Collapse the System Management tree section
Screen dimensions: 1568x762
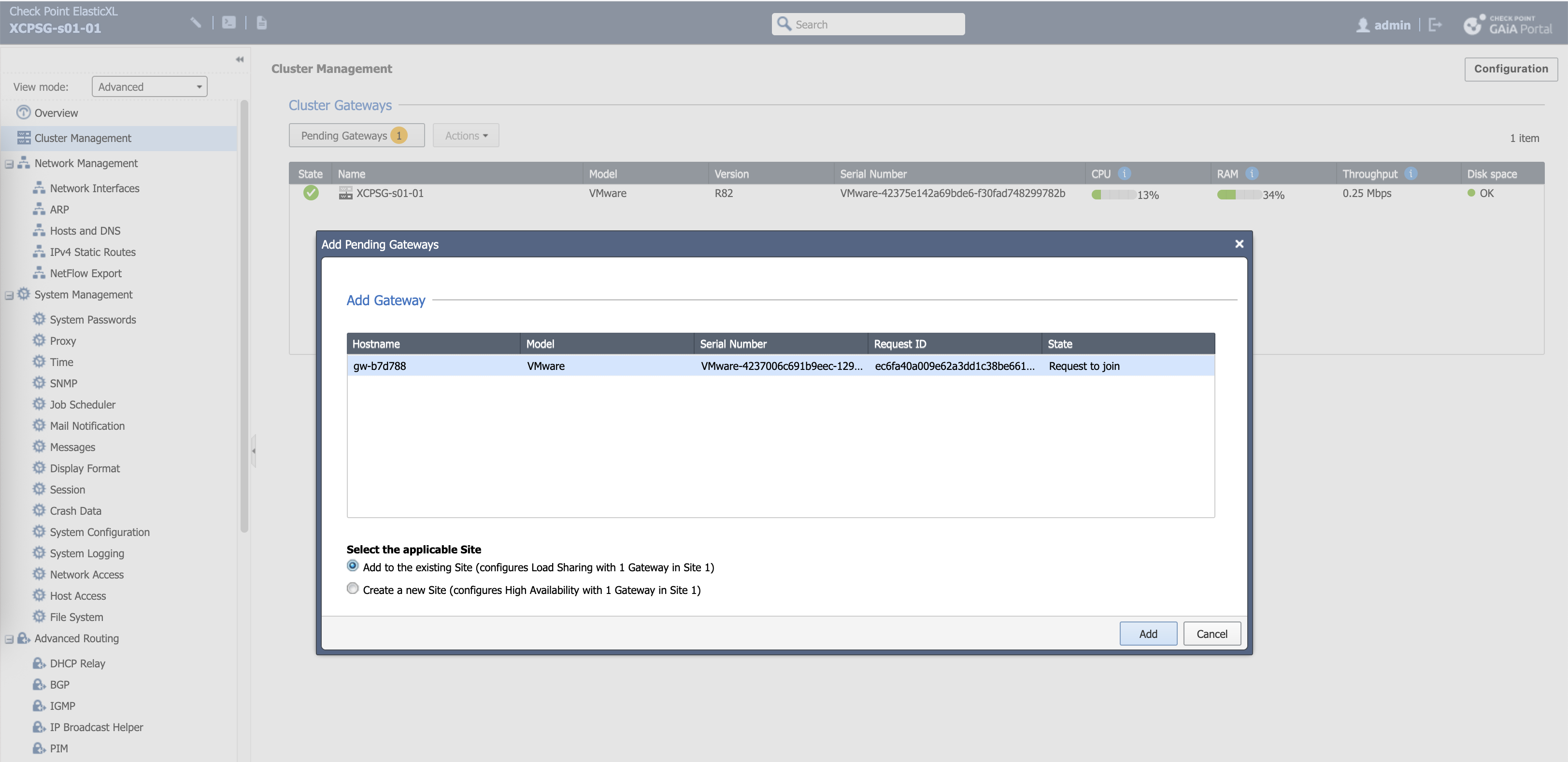click(x=9, y=295)
